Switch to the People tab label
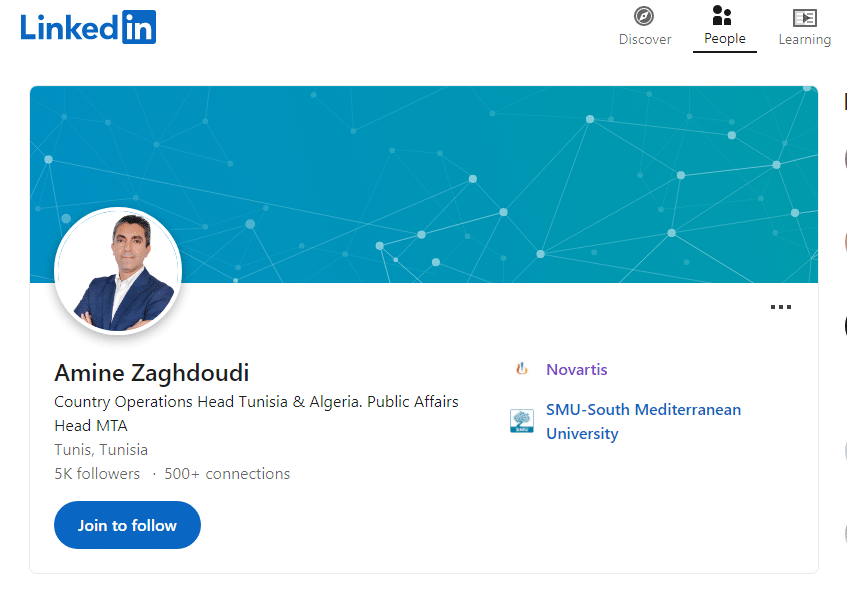 [x=724, y=39]
